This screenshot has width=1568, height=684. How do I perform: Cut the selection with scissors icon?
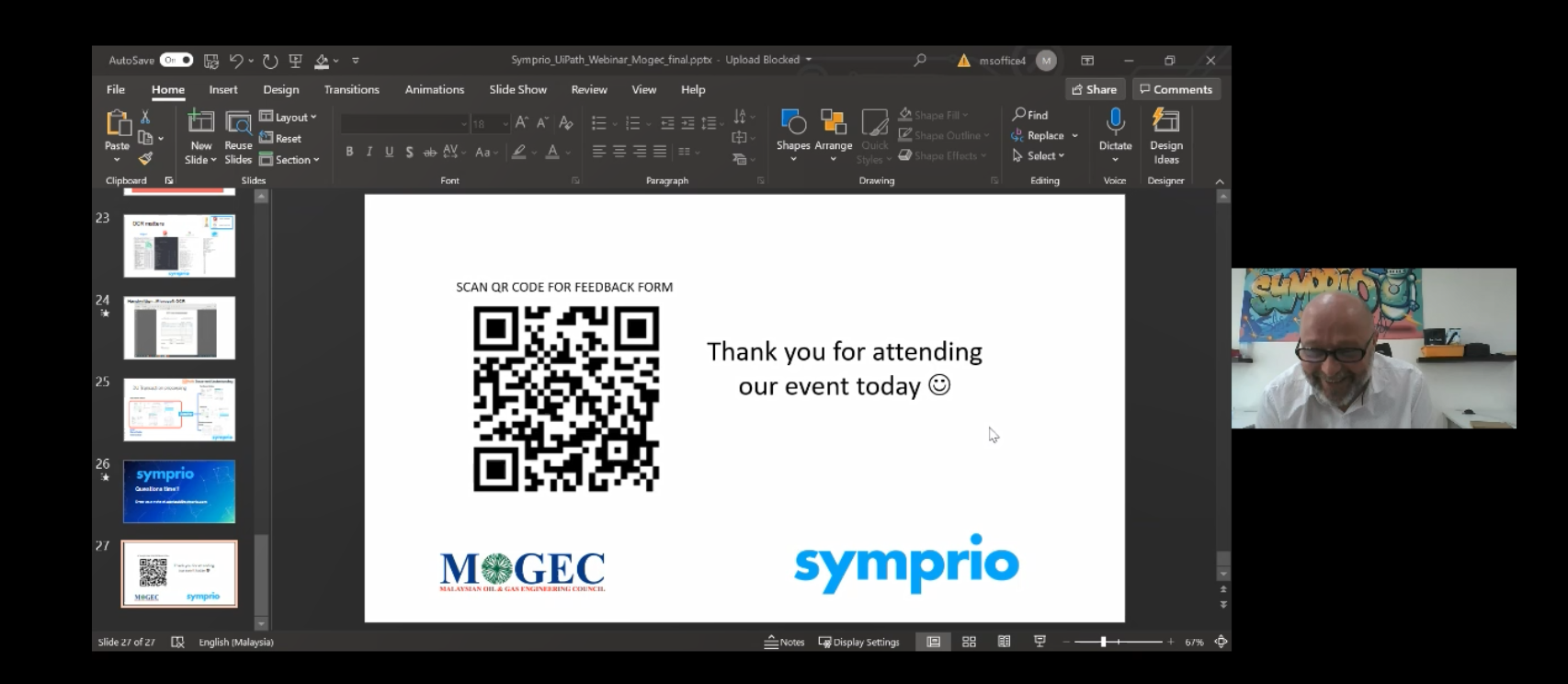[x=145, y=117]
